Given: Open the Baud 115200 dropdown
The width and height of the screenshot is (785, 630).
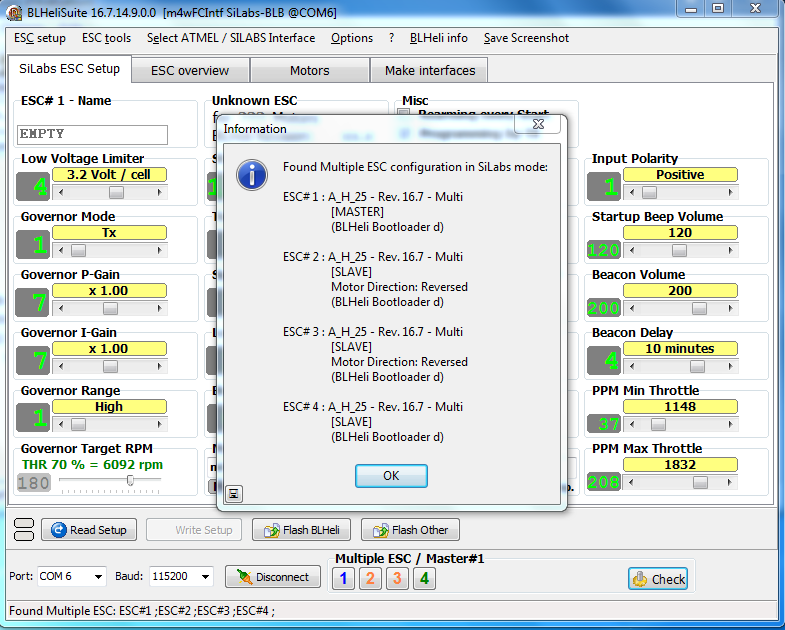Looking at the screenshot, I should [x=181, y=576].
